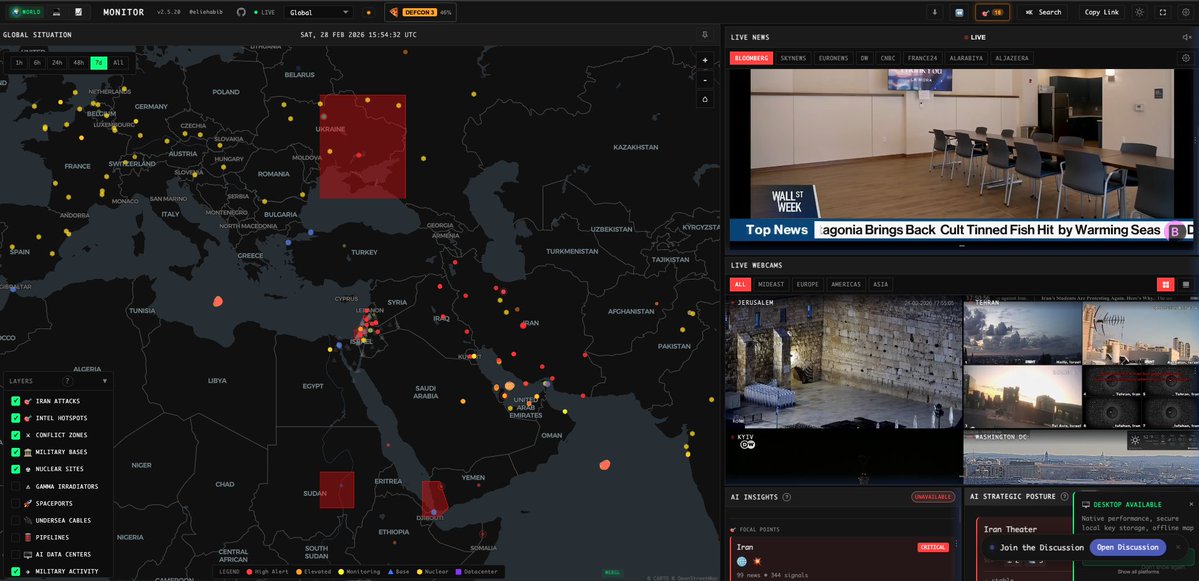Set time range to 24h
The image size is (1199, 581).
pos(57,63)
